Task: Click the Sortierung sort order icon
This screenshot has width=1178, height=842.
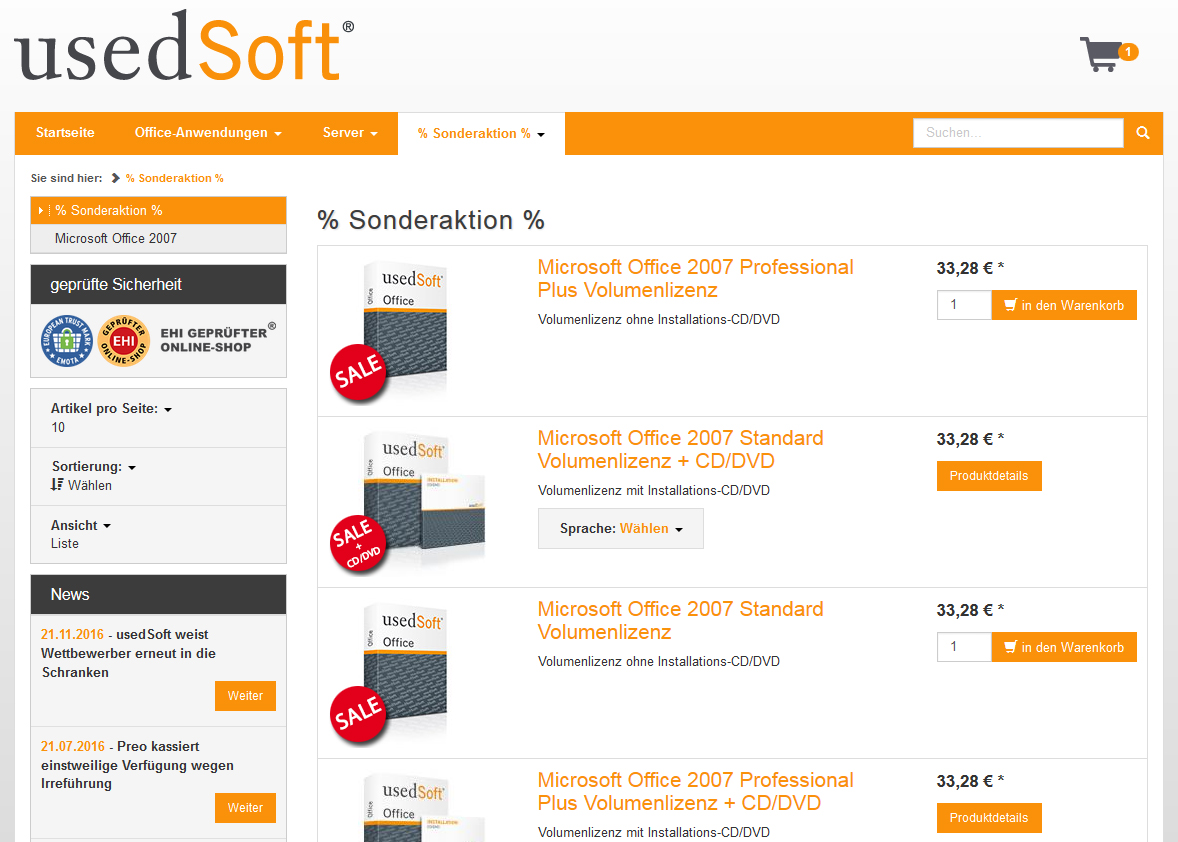Action: (57, 485)
